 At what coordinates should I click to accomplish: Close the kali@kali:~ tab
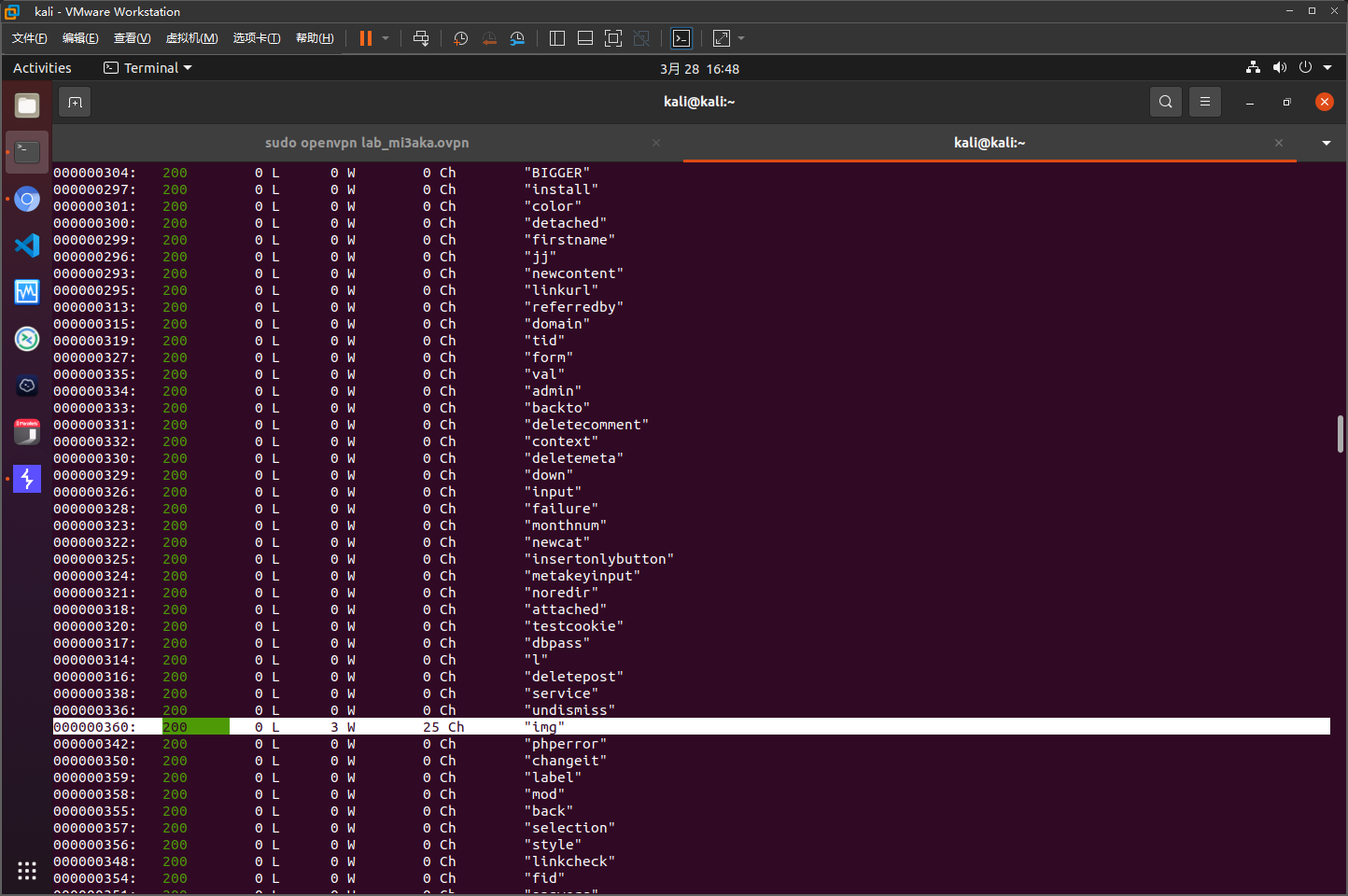(x=1279, y=143)
